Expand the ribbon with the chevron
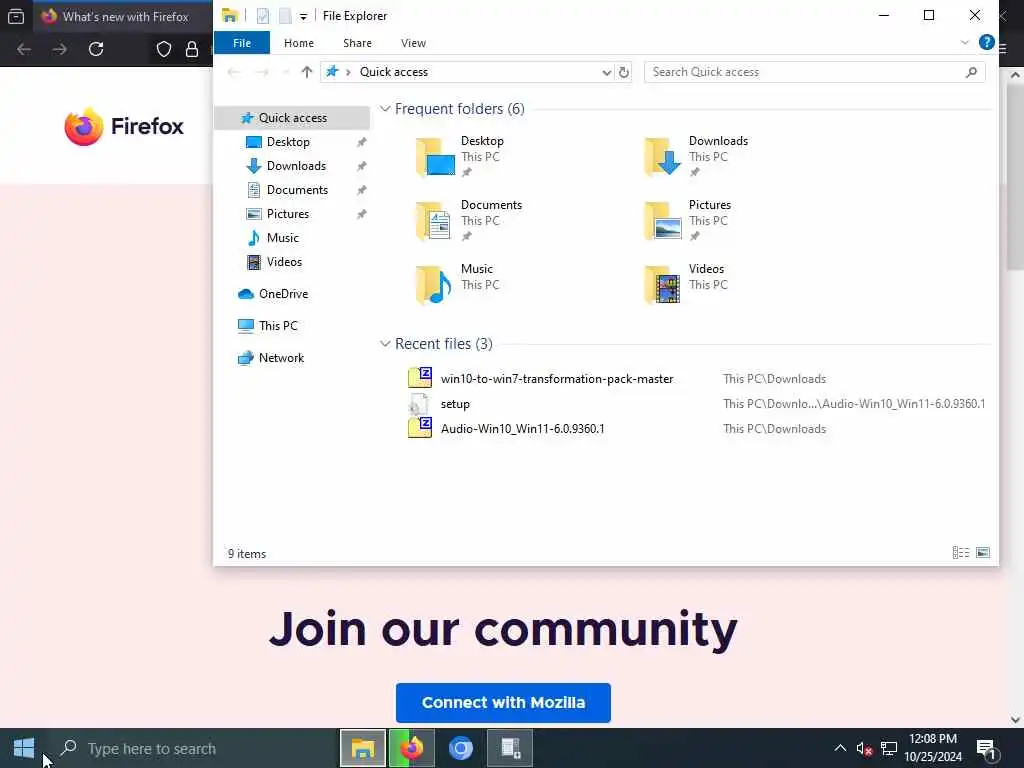The image size is (1024, 768). point(965,42)
